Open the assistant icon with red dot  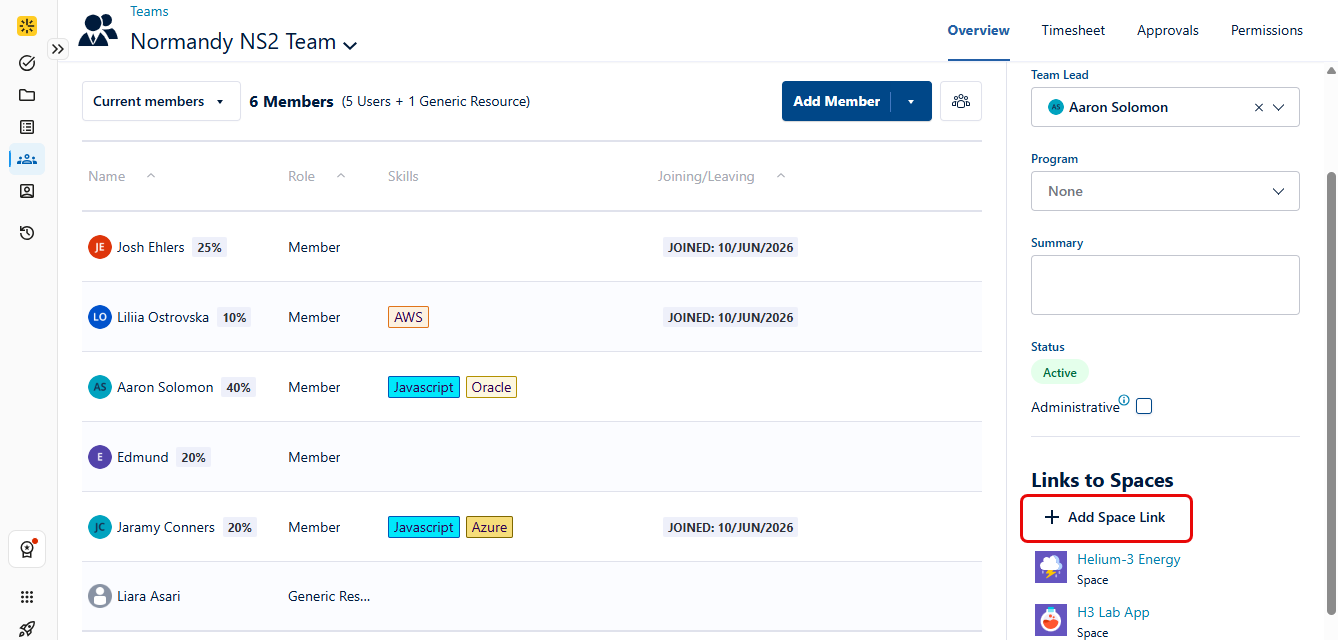pos(27,549)
